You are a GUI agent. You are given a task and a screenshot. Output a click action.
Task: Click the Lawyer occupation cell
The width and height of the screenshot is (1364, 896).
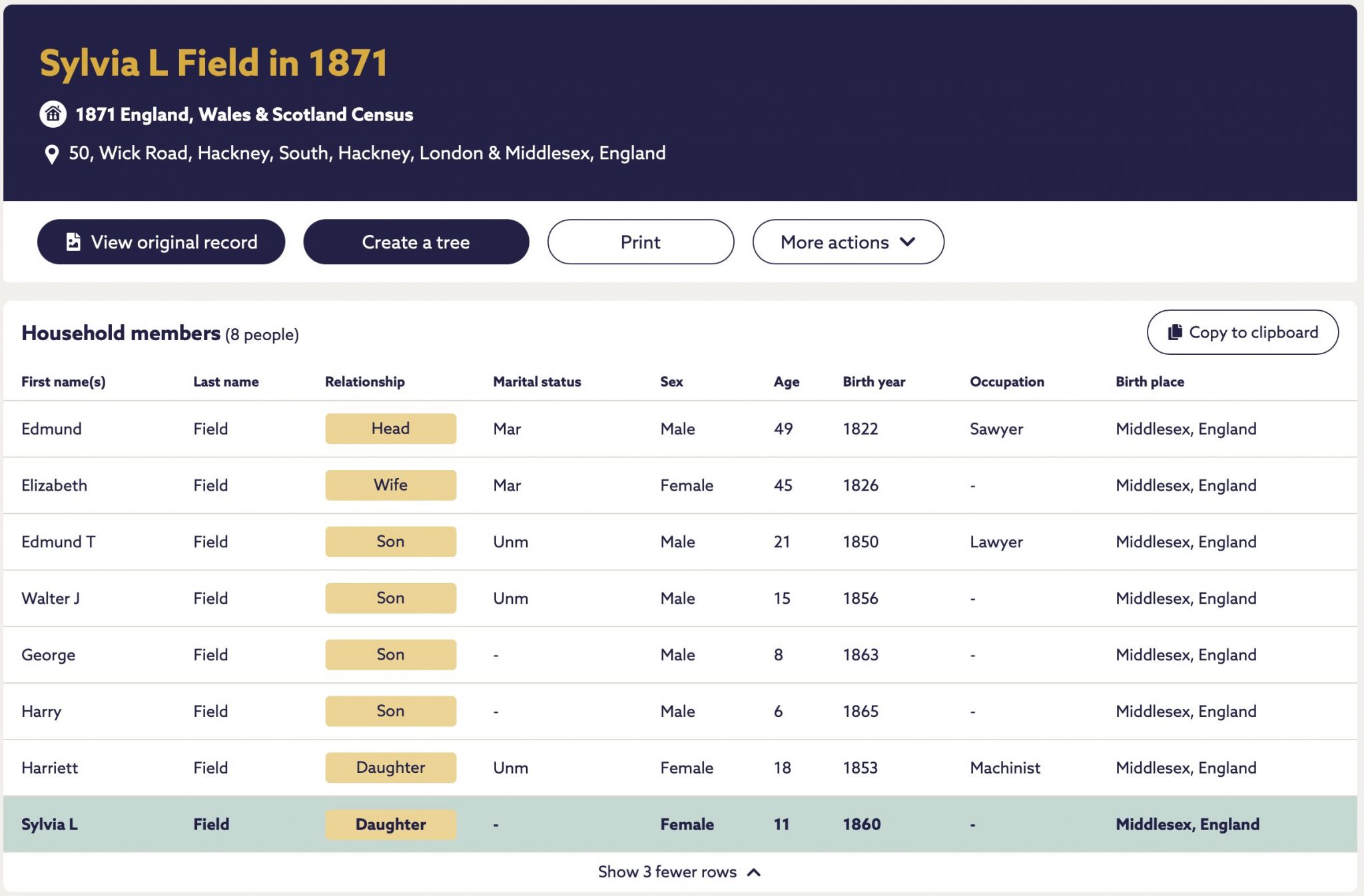point(996,542)
